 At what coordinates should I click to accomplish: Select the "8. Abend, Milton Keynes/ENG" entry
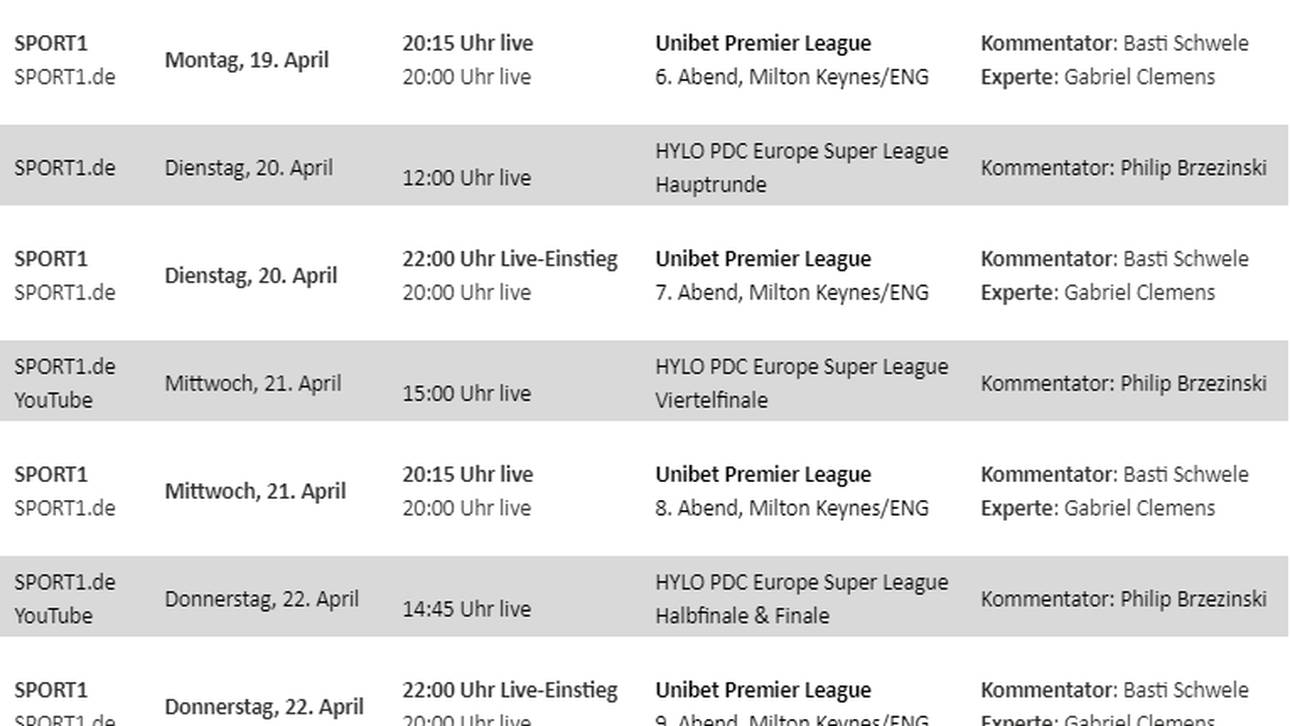pos(791,508)
